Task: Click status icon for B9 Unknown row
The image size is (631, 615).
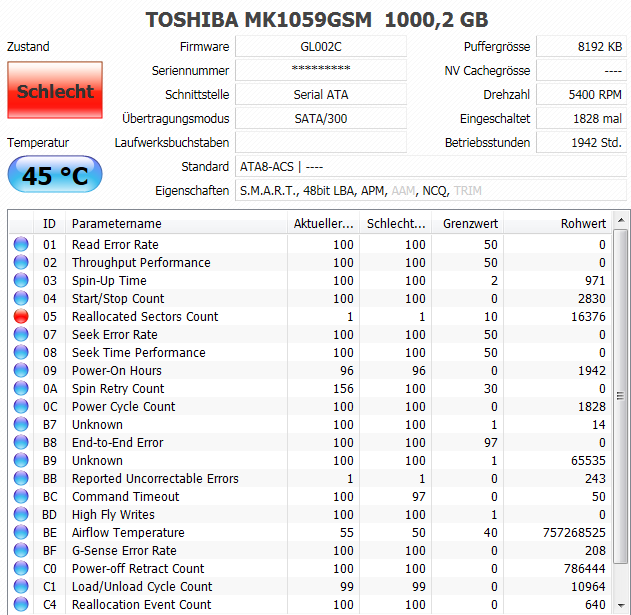Action: 21,460
